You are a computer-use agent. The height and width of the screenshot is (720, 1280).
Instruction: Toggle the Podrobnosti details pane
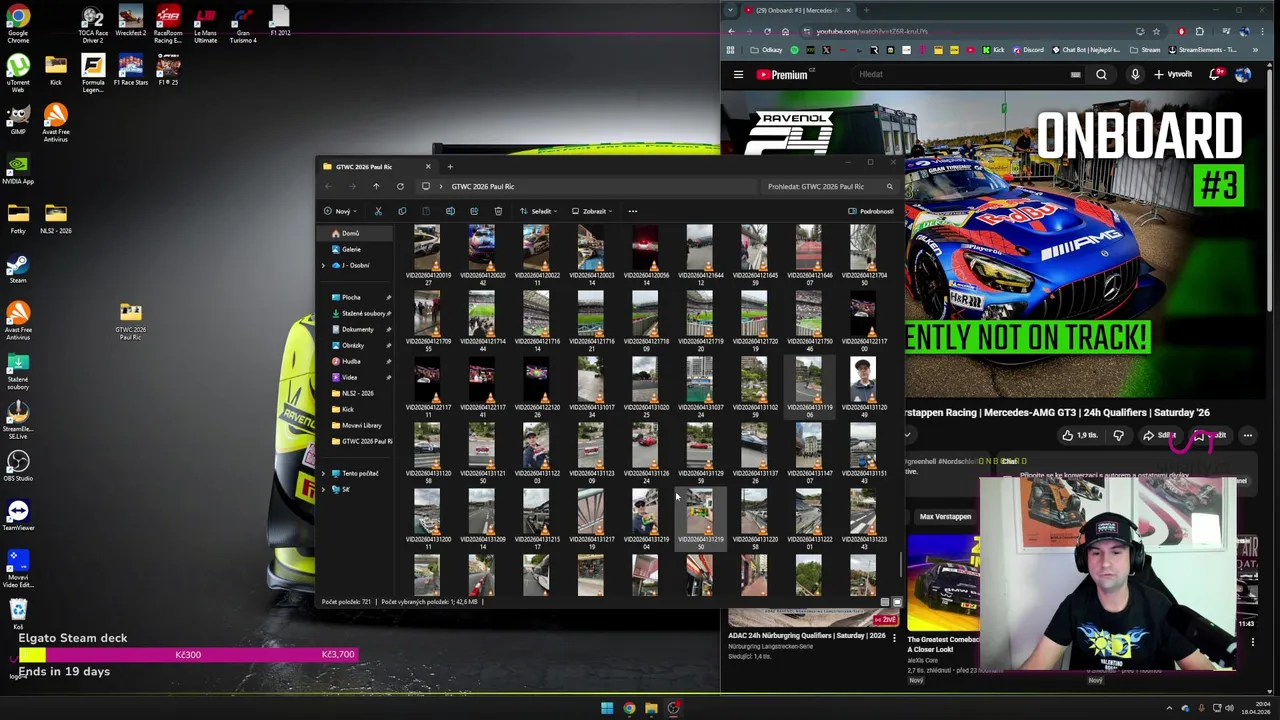click(871, 211)
